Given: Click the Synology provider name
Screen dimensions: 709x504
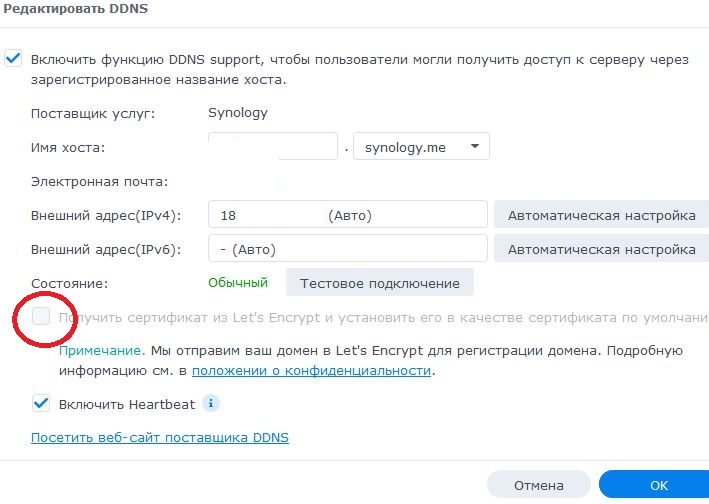Looking at the screenshot, I should tap(237, 113).
